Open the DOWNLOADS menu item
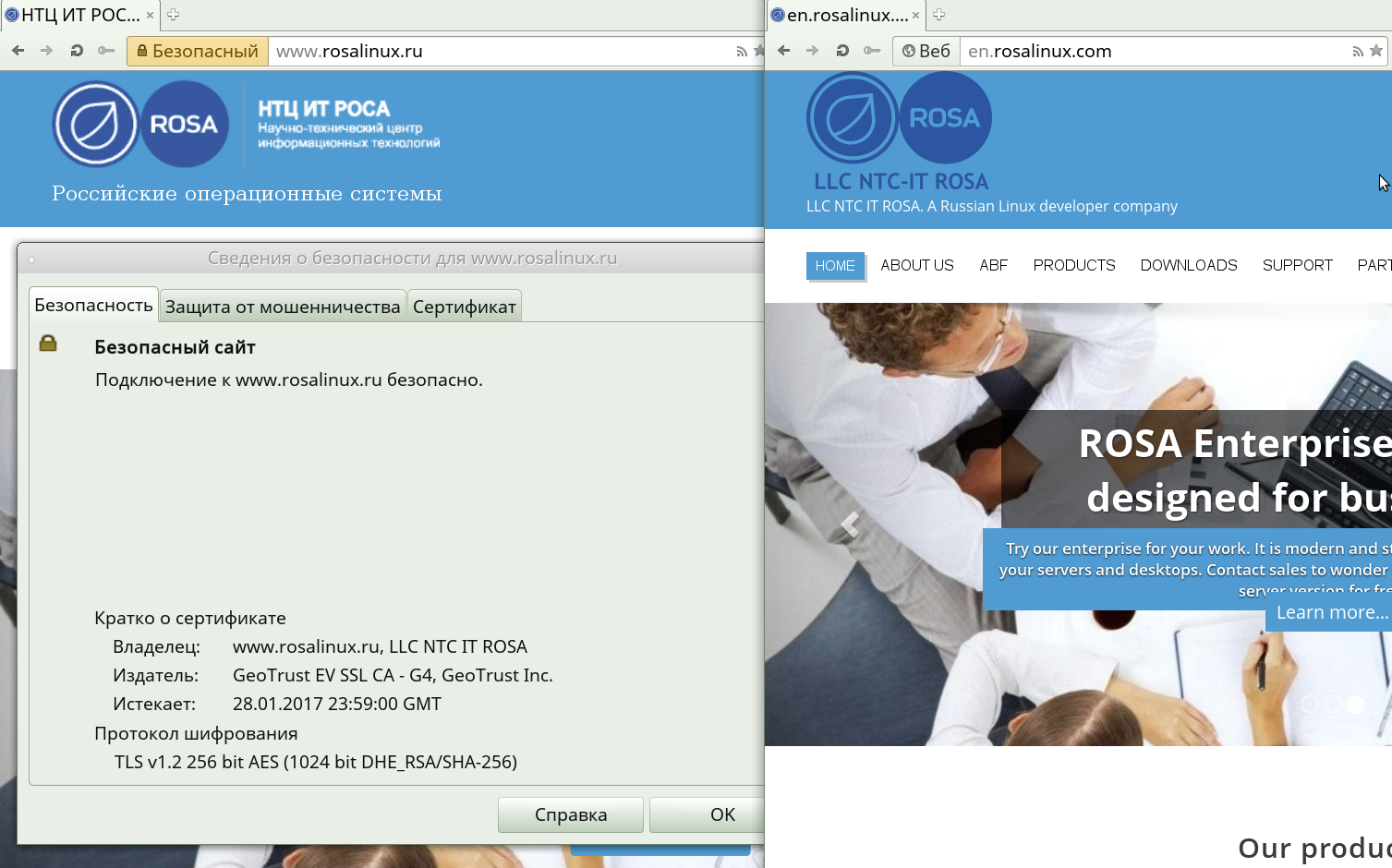This screenshot has height=868, width=1392. [1189, 265]
